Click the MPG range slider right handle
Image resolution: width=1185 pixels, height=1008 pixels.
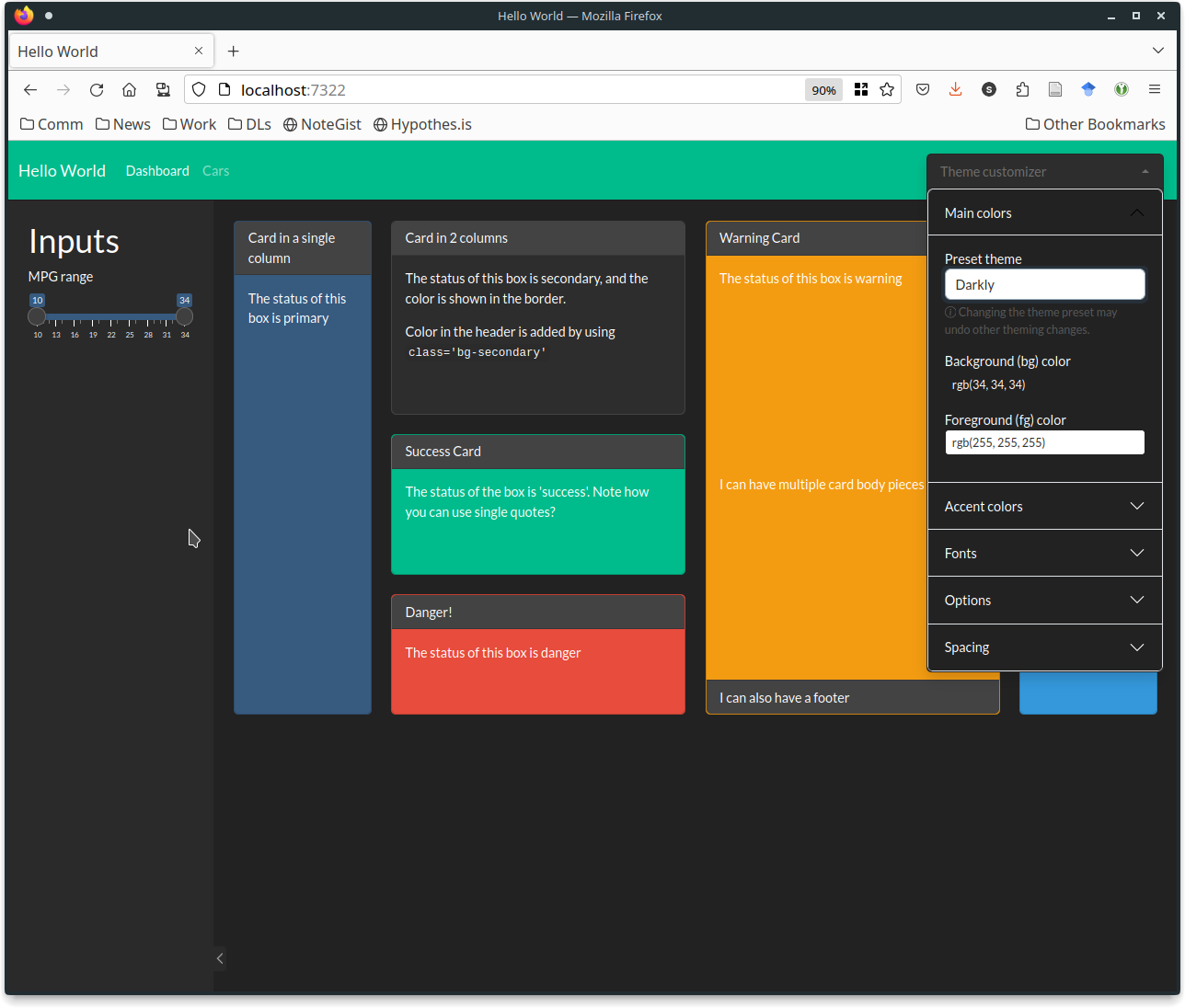click(185, 316)
